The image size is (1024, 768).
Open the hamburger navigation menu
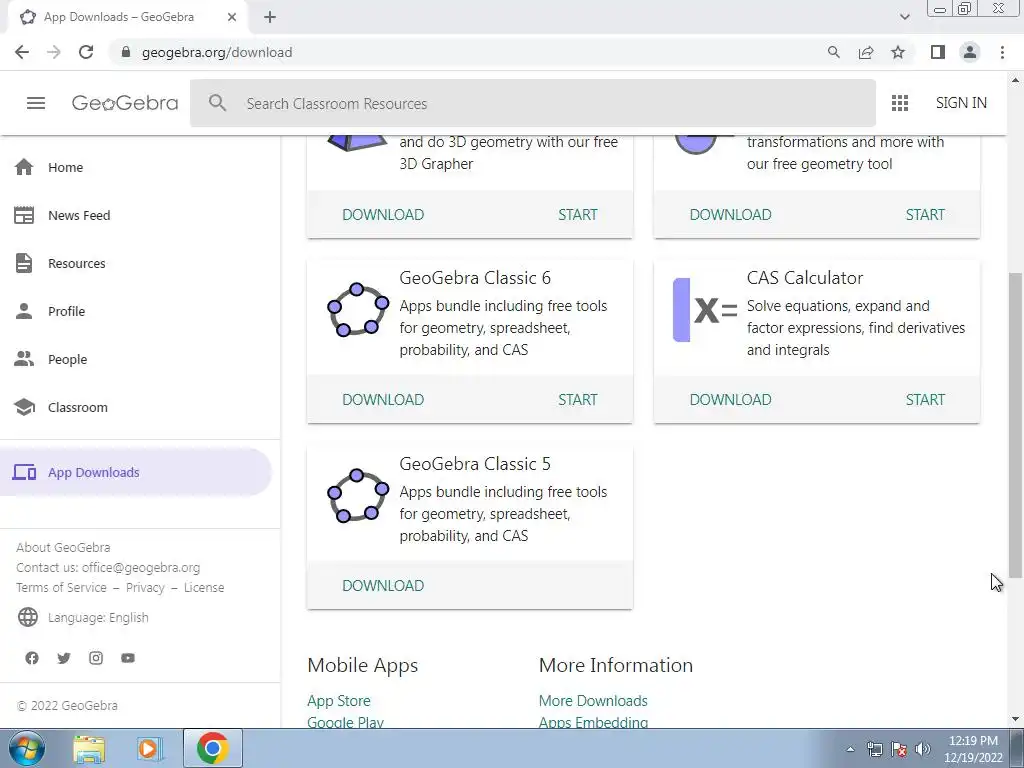coord(36,103)
